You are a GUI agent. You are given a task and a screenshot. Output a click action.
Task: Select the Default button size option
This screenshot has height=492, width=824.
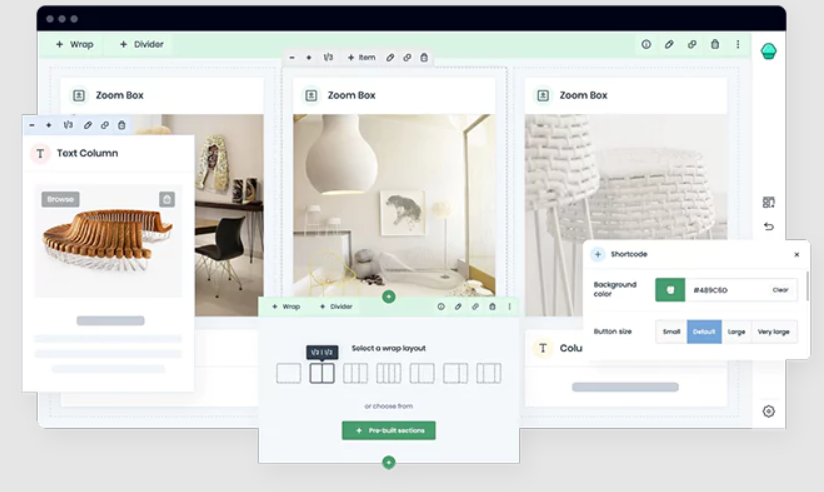[x=704, y=332]
